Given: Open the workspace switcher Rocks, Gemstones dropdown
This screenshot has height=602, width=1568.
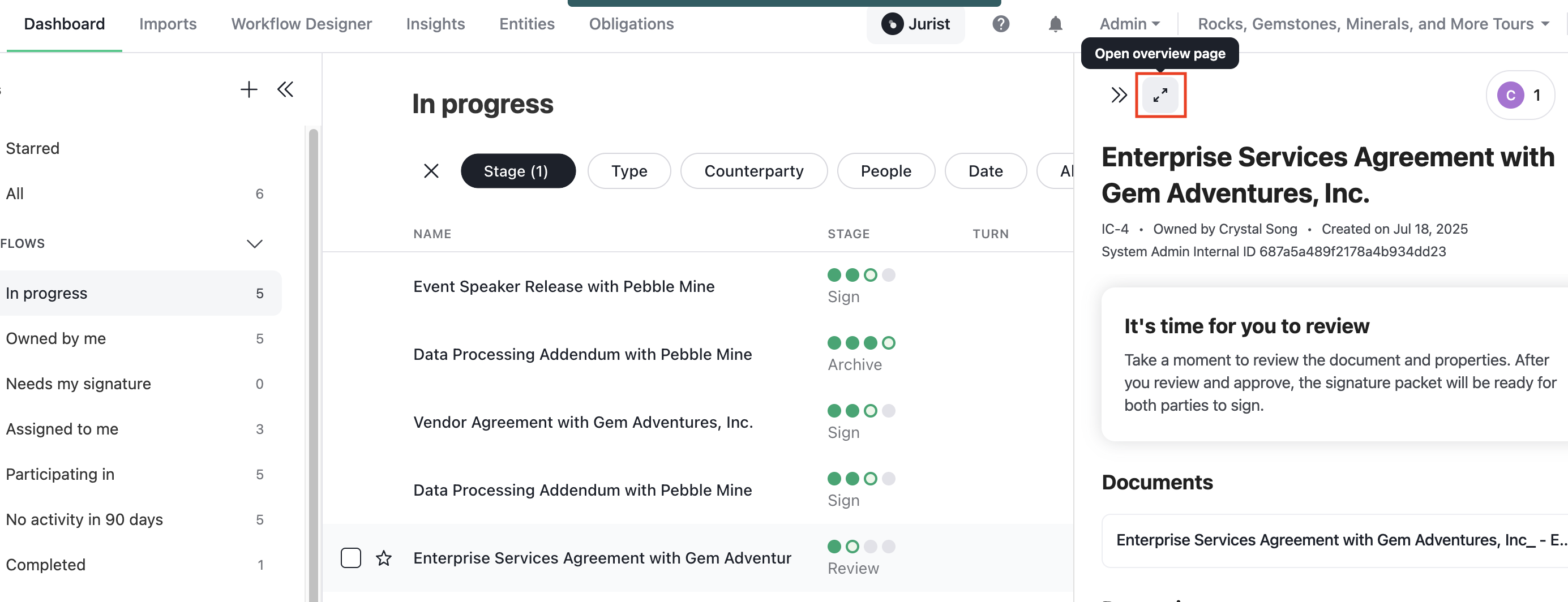Looking at the screenshot, I should (x=1373, y=24).
